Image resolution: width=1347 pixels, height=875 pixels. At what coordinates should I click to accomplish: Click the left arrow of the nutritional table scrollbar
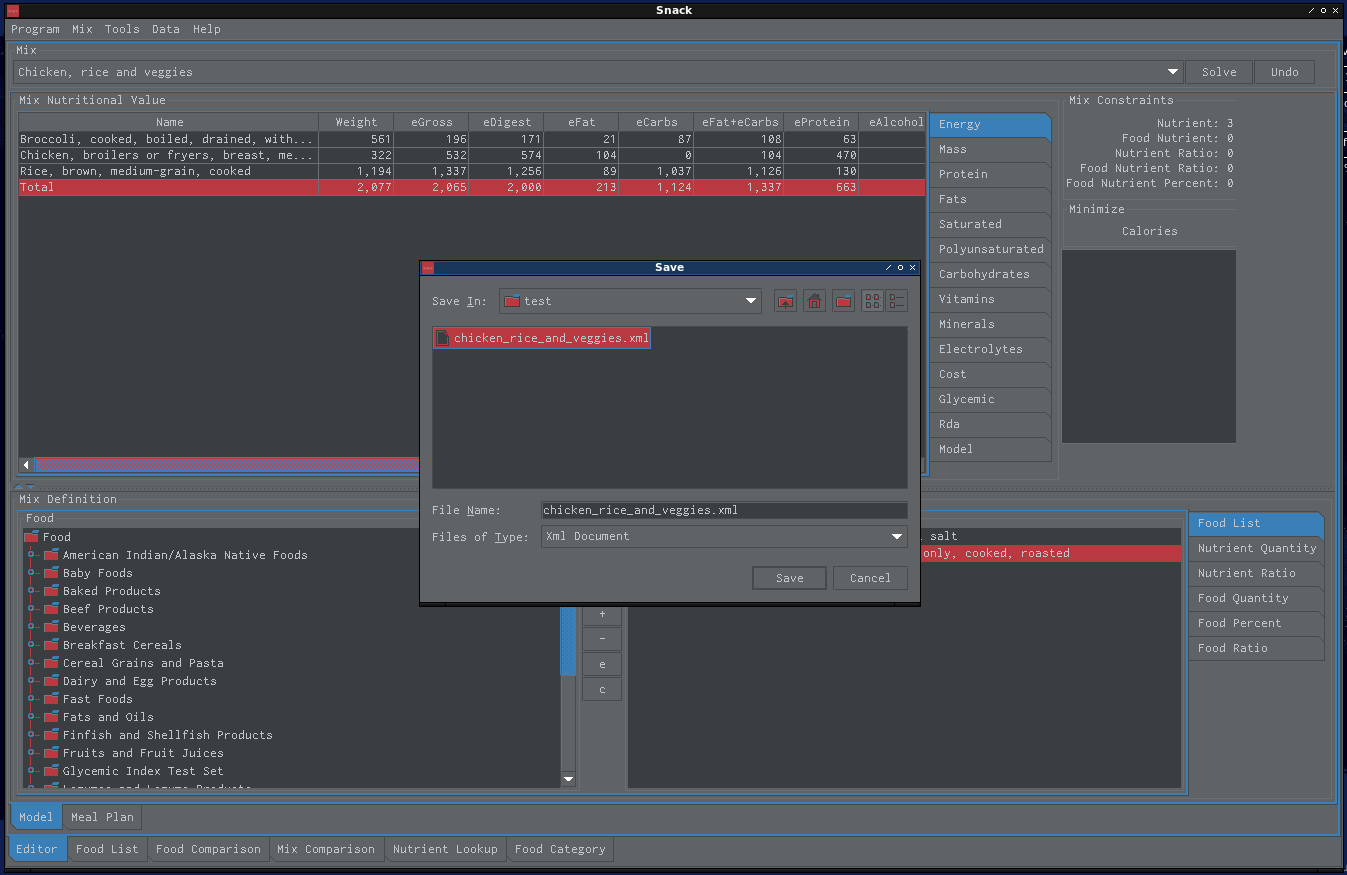[26, 465]
